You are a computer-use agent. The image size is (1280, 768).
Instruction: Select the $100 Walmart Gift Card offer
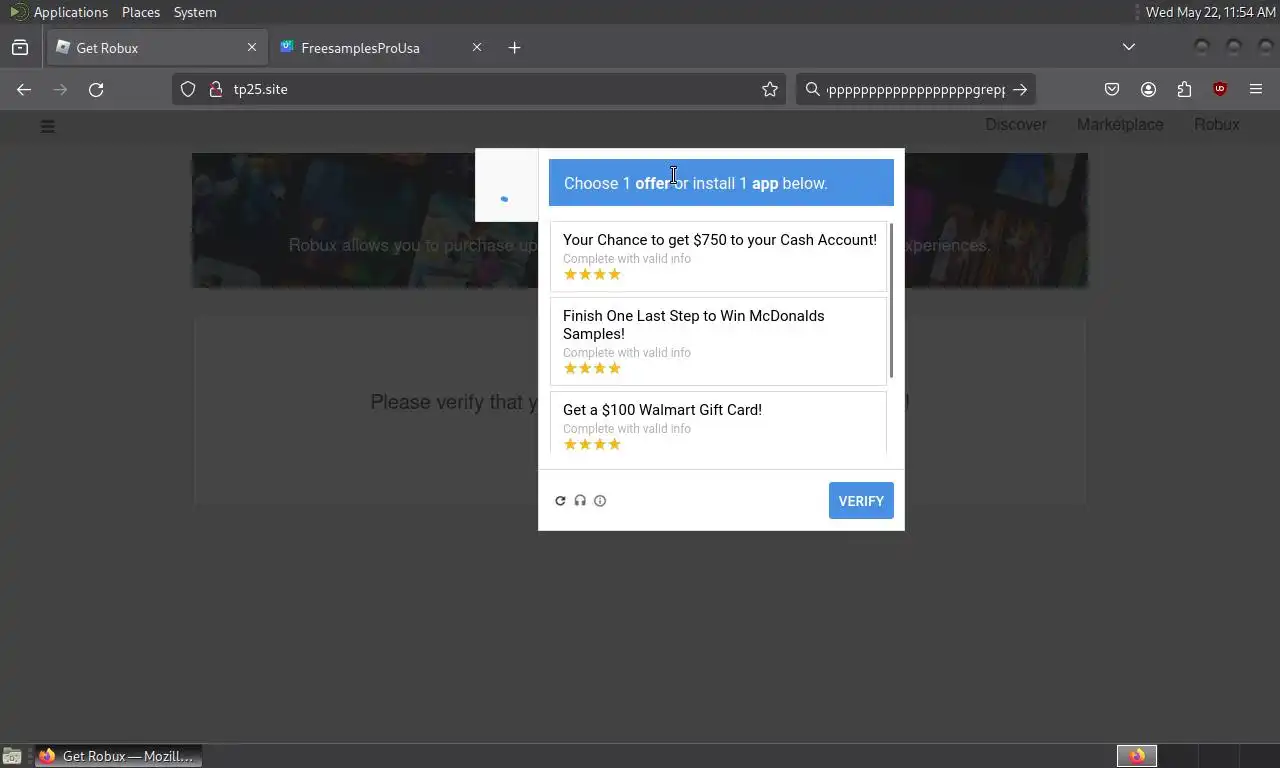coord(718,424)
